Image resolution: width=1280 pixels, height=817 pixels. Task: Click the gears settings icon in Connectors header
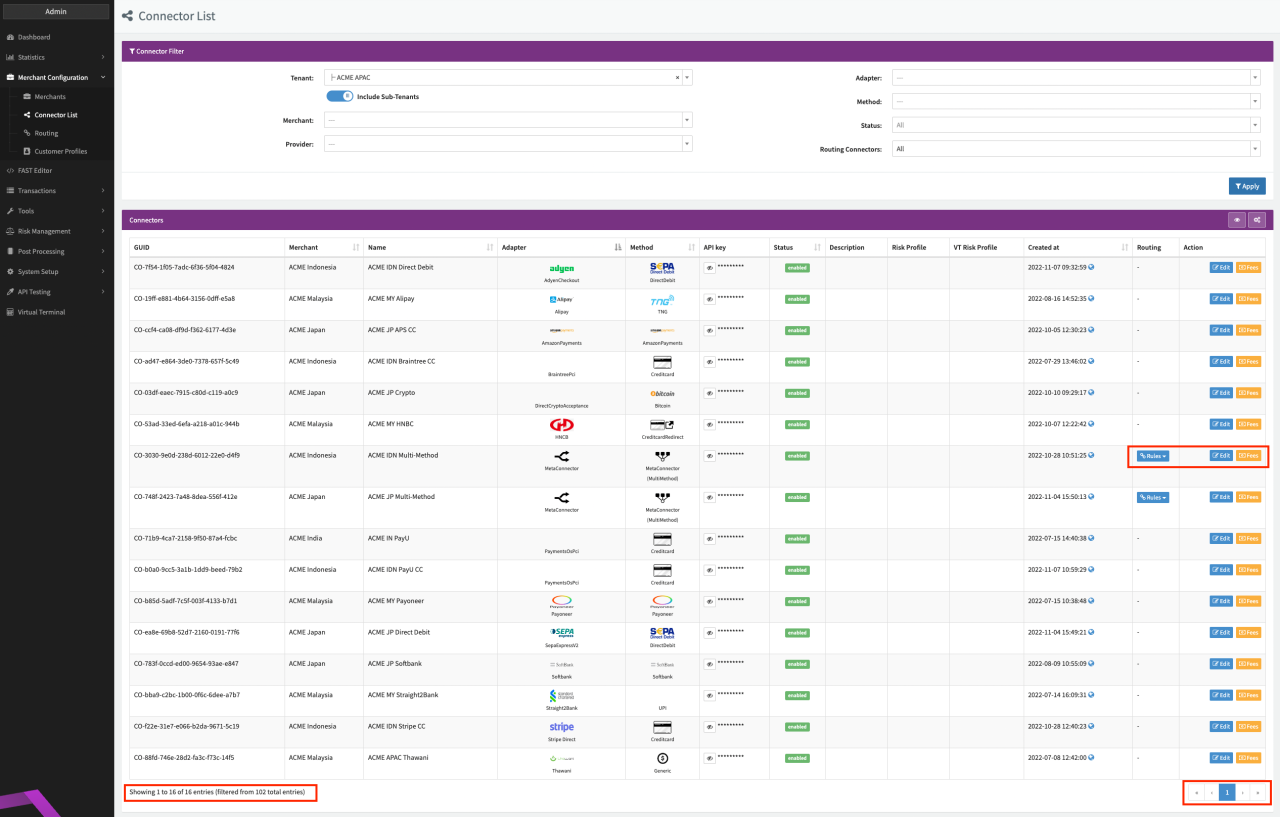[1257, 220]
